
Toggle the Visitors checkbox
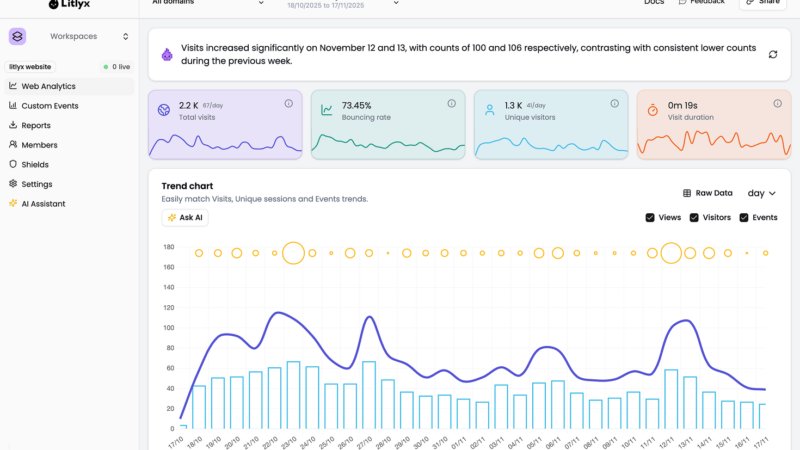694,217
